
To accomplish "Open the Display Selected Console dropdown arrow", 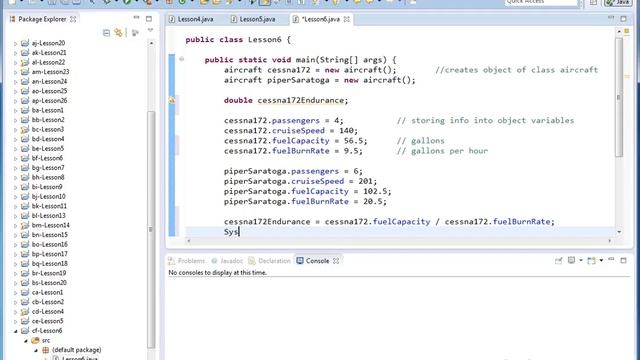I will coord(580,260).
